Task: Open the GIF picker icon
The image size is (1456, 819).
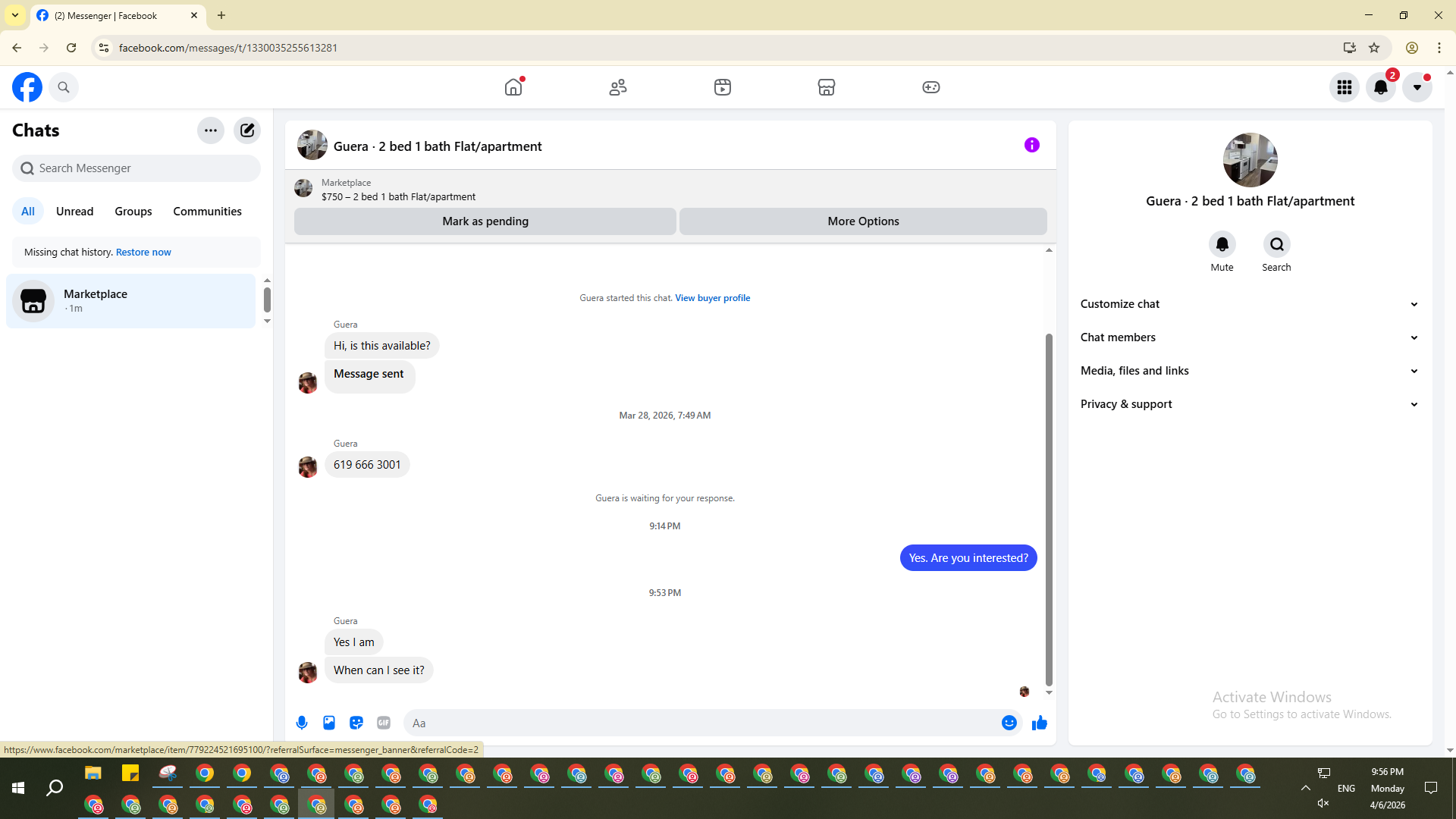Action: (x=384, y=723)
